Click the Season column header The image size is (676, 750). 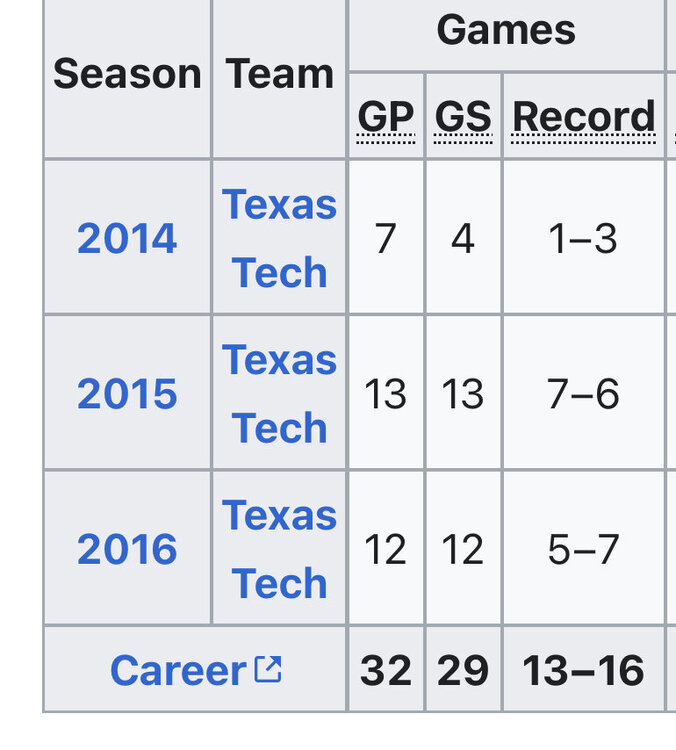click(x=127, y=74)
